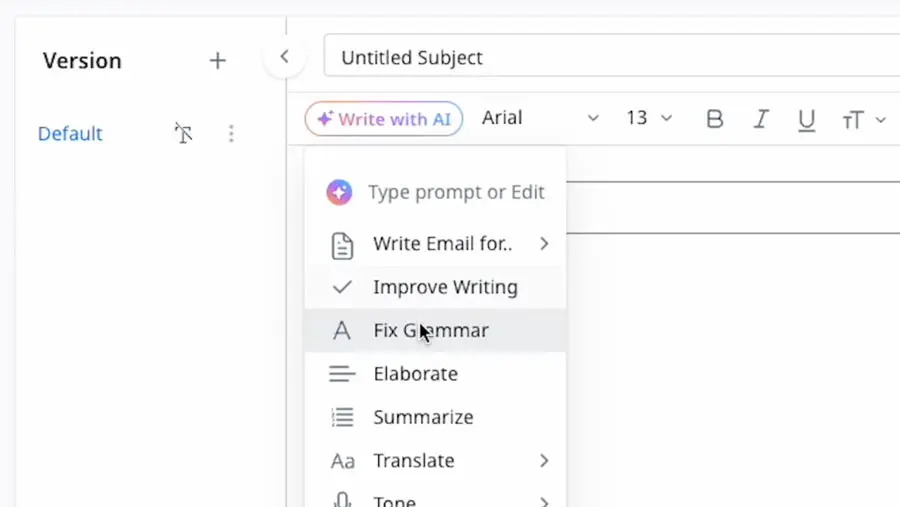Toggle underline formatting

(x=806, y=119)
